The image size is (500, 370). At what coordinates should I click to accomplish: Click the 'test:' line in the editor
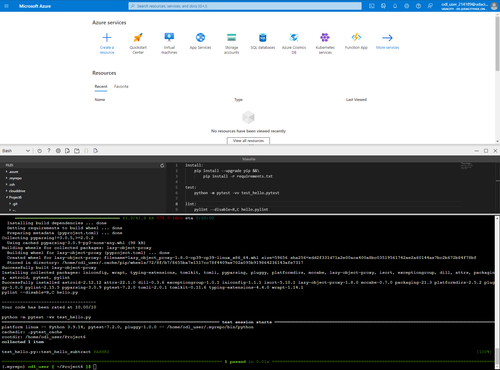pos(191,187)
